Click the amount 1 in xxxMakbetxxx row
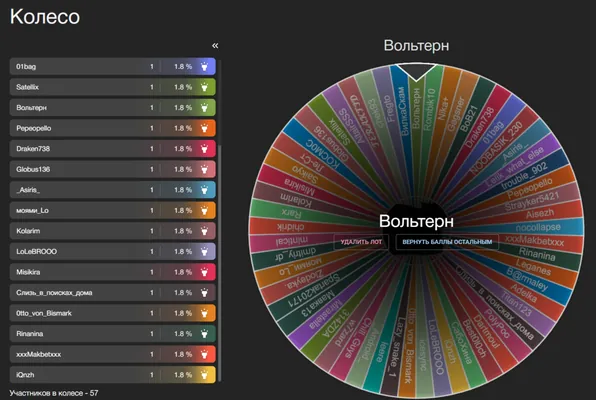Screen dimensions: 596x400 (x=152, y=354)
